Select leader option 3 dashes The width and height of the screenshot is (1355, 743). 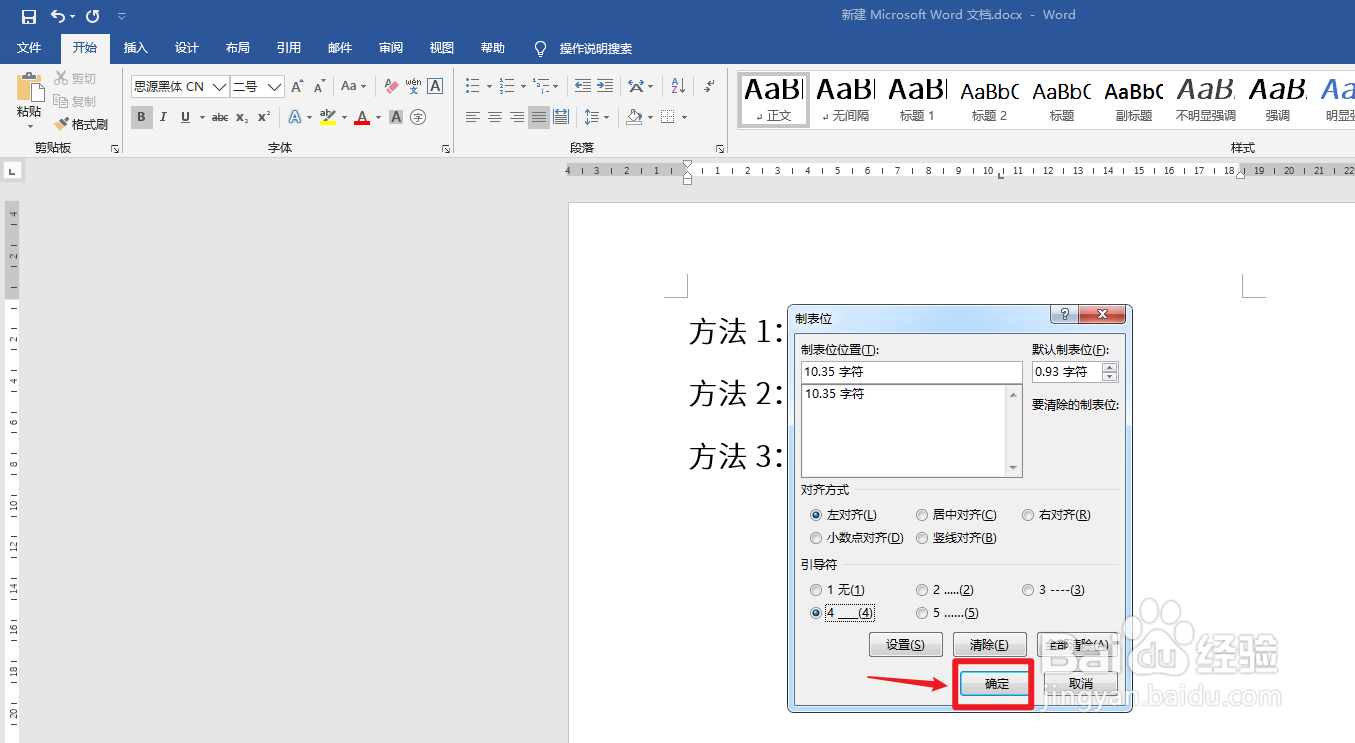(1028, 590)
